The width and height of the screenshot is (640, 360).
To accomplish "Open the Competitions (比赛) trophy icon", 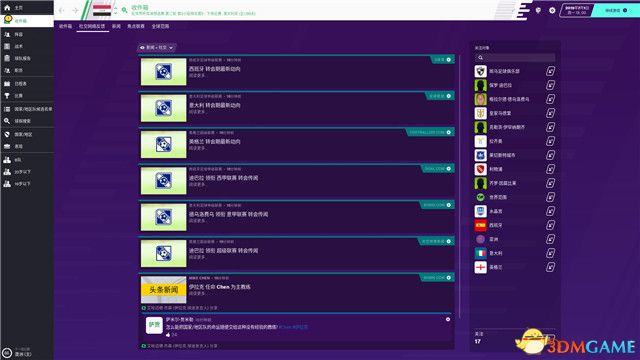I will pos(7,96).
